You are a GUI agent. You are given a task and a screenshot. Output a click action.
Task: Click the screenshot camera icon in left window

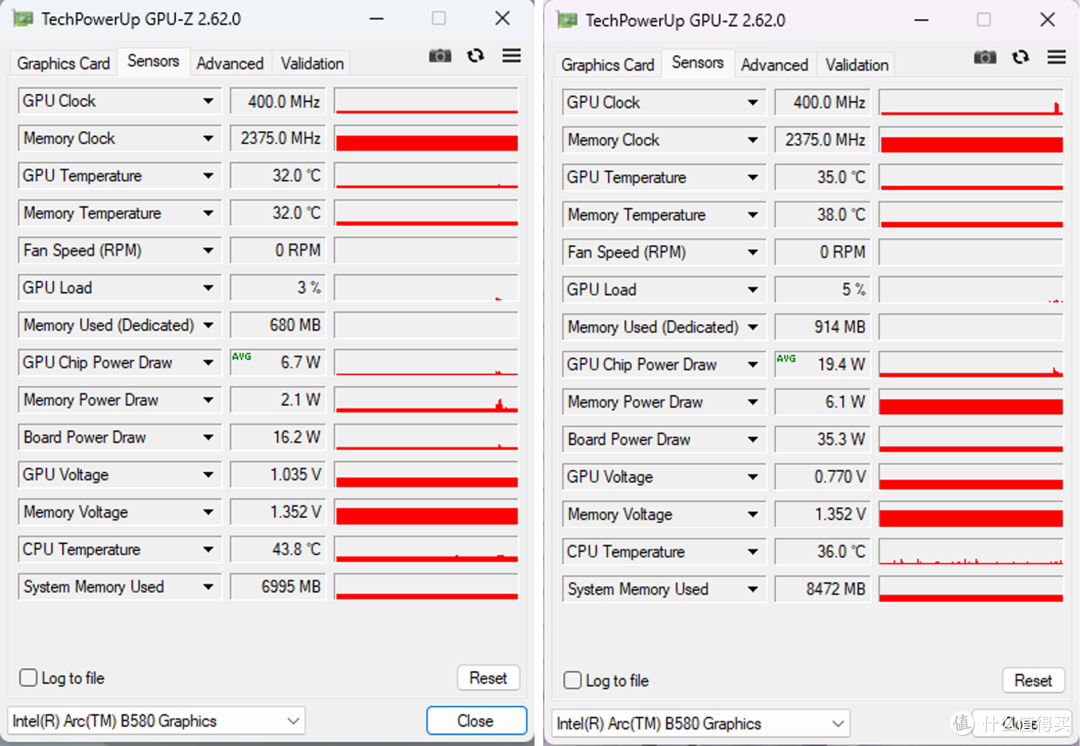point(440,56)
